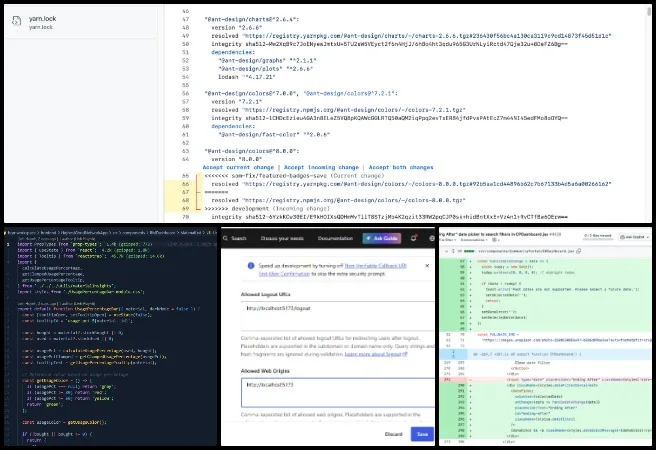Click the '=======' conflict separator line
This screenshot has height=450, width=656.
click(x=216, y=192)
